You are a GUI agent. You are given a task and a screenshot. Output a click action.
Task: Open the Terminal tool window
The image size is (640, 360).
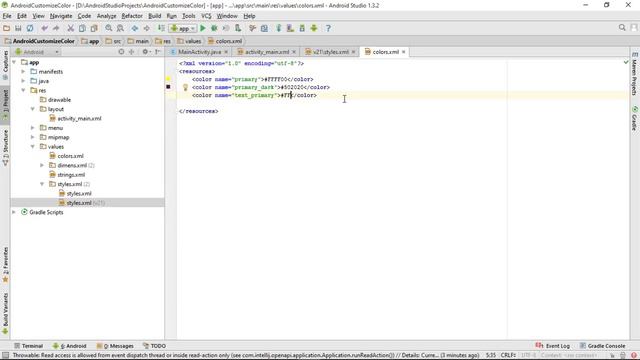coord(28,346)
